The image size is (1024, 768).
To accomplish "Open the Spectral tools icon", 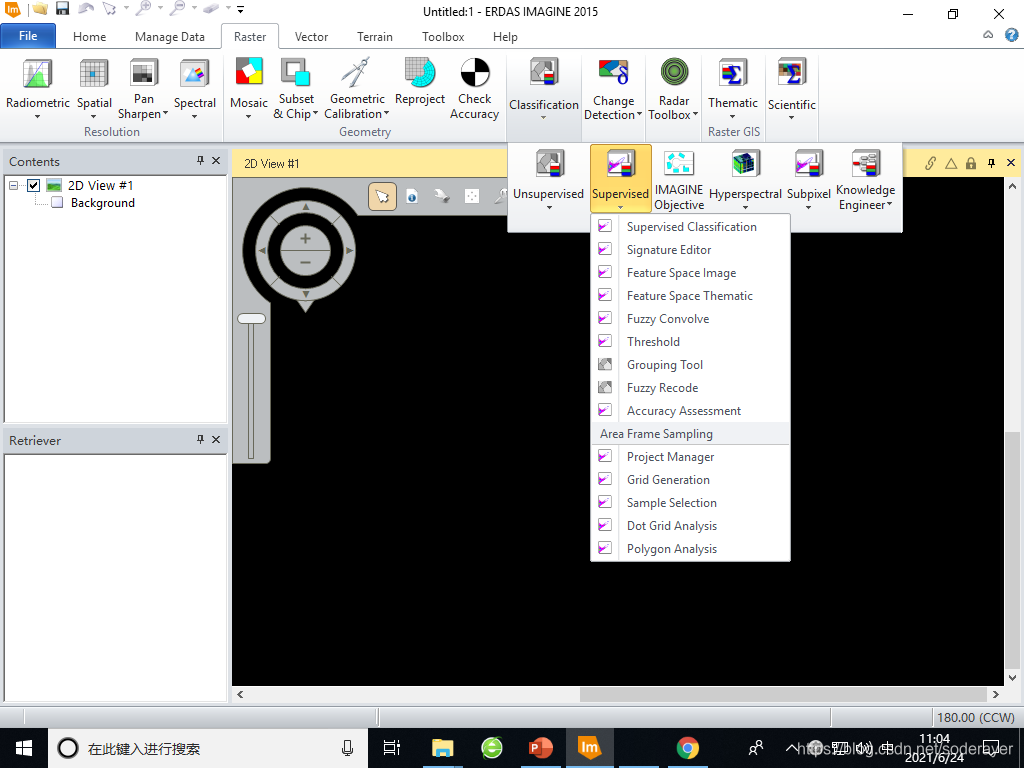I will 195,73.
